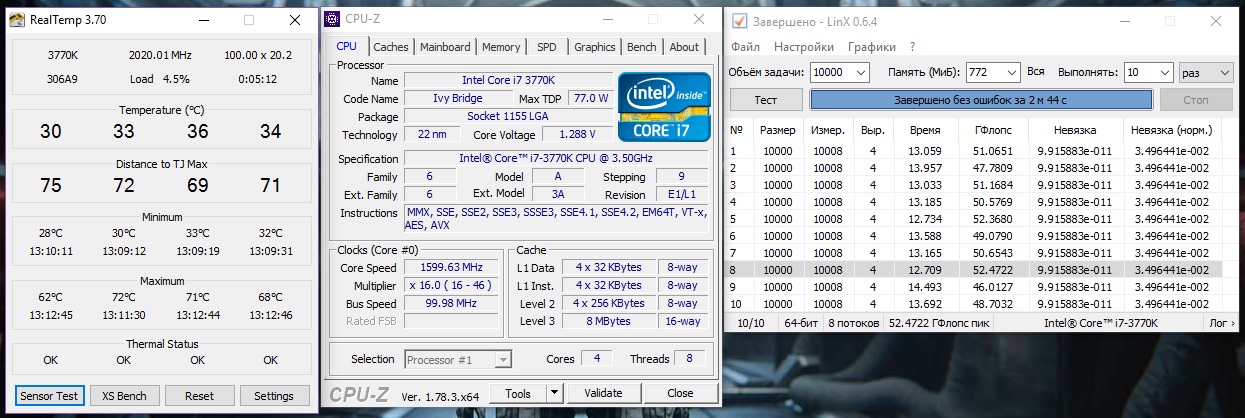Image resolution: width=1245 pixels, height=418 pixels.
Task: Open the Memory tab in CPU-Z
Action: [x=501, y=47]
